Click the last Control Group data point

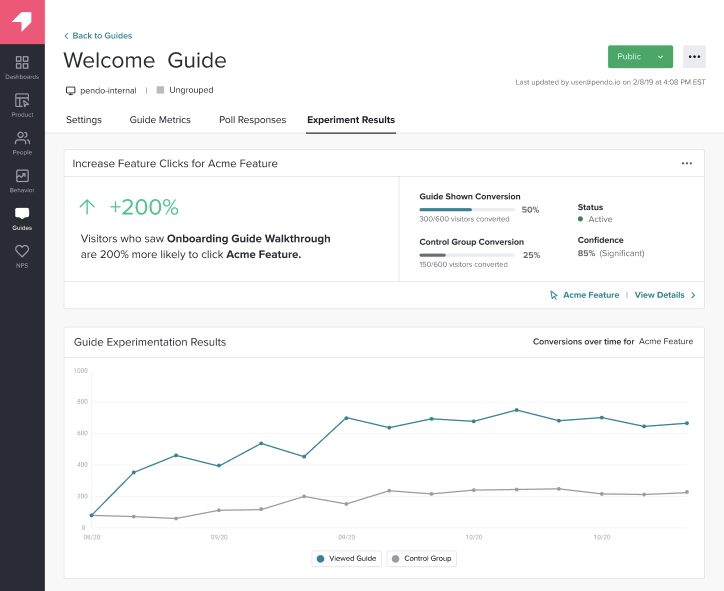click(687, 492)
